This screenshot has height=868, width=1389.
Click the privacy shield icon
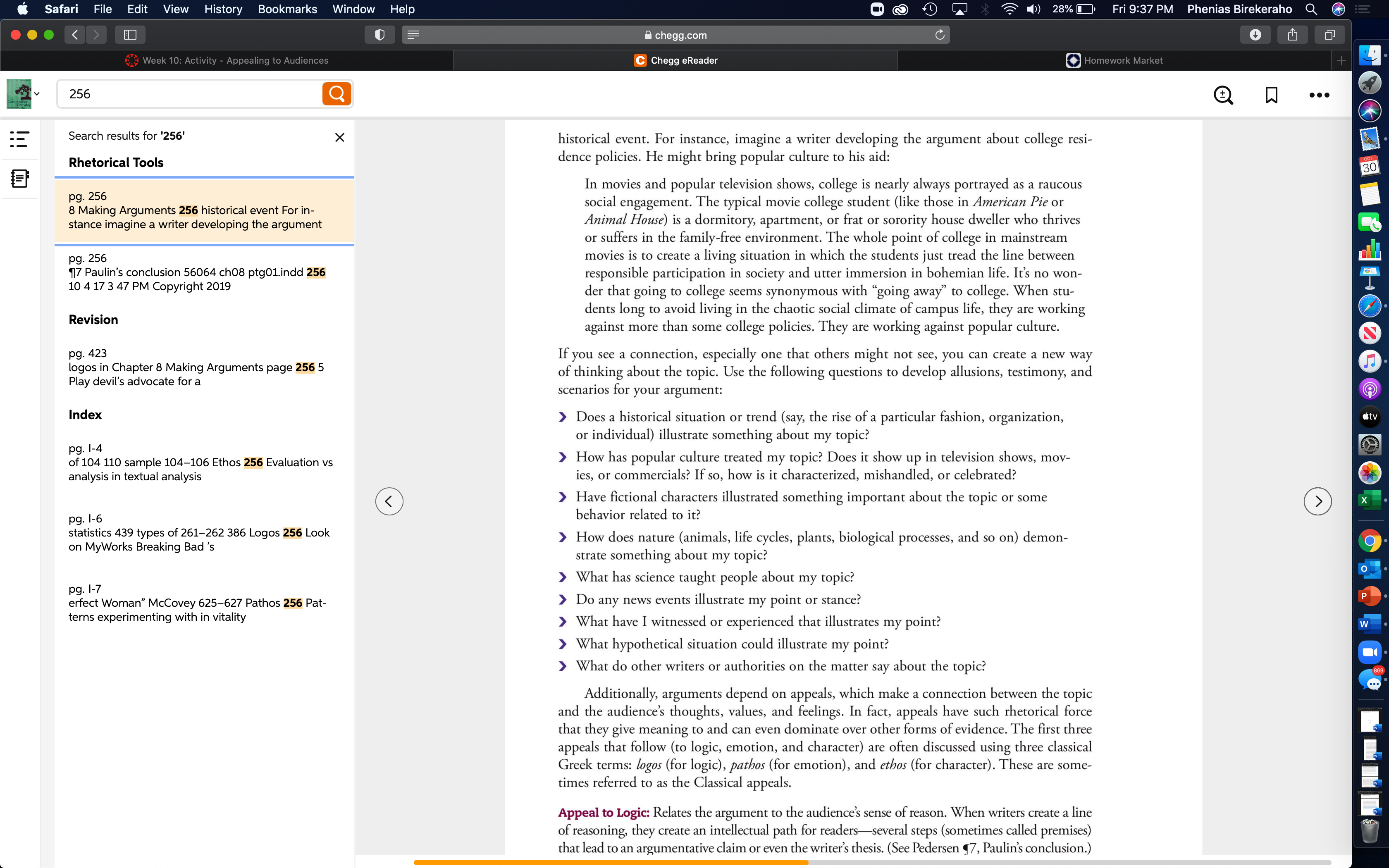379,34
